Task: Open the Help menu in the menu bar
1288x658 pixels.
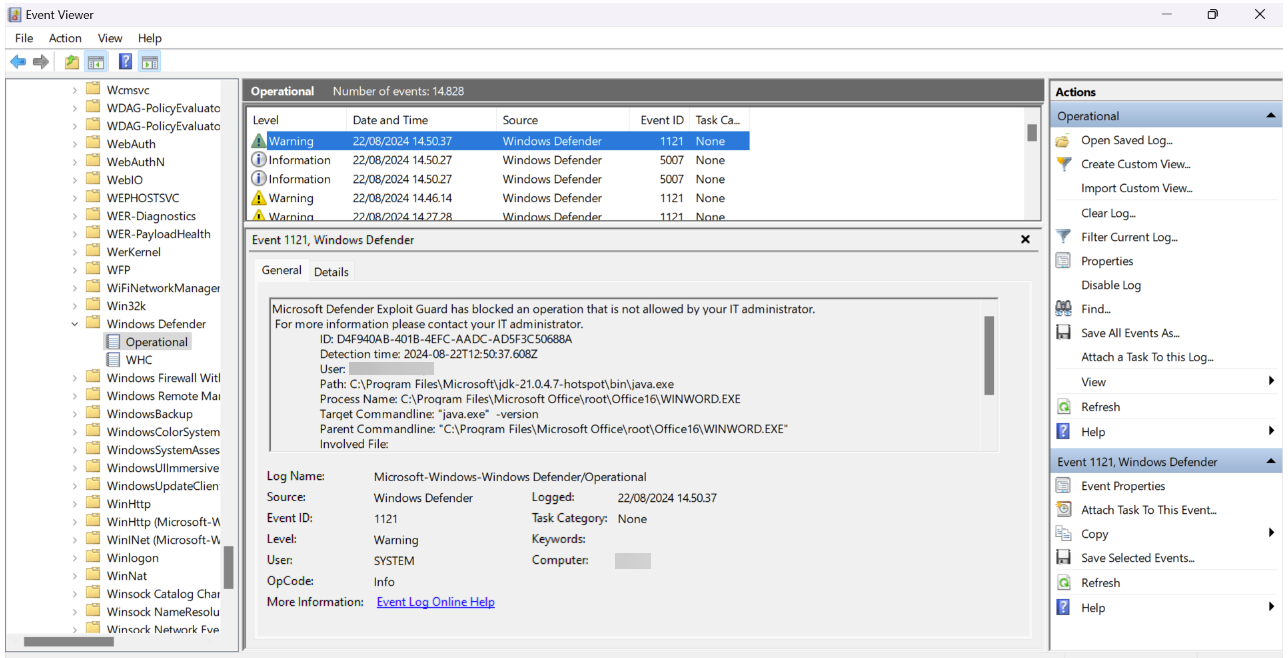Action: (x=150, y=38)
